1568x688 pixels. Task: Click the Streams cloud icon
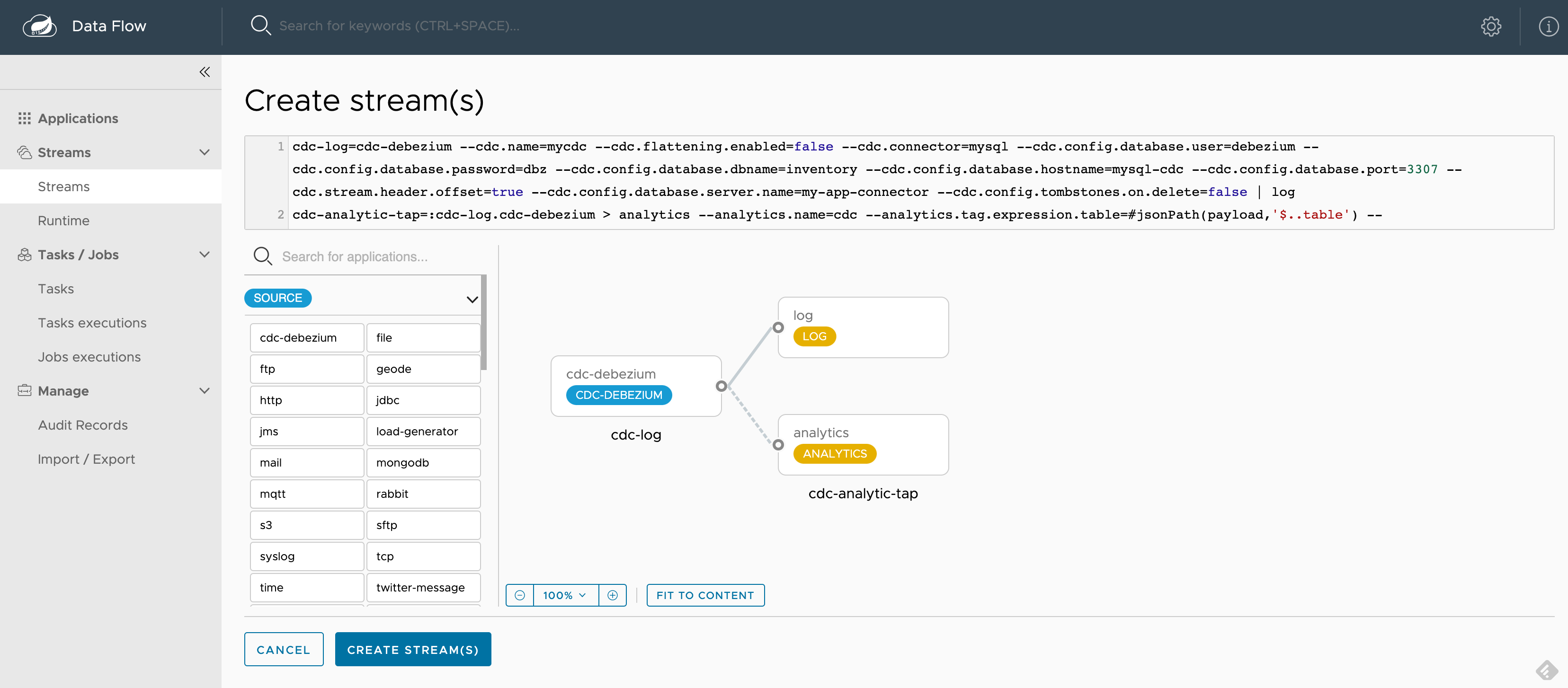[x=24, y=152]
